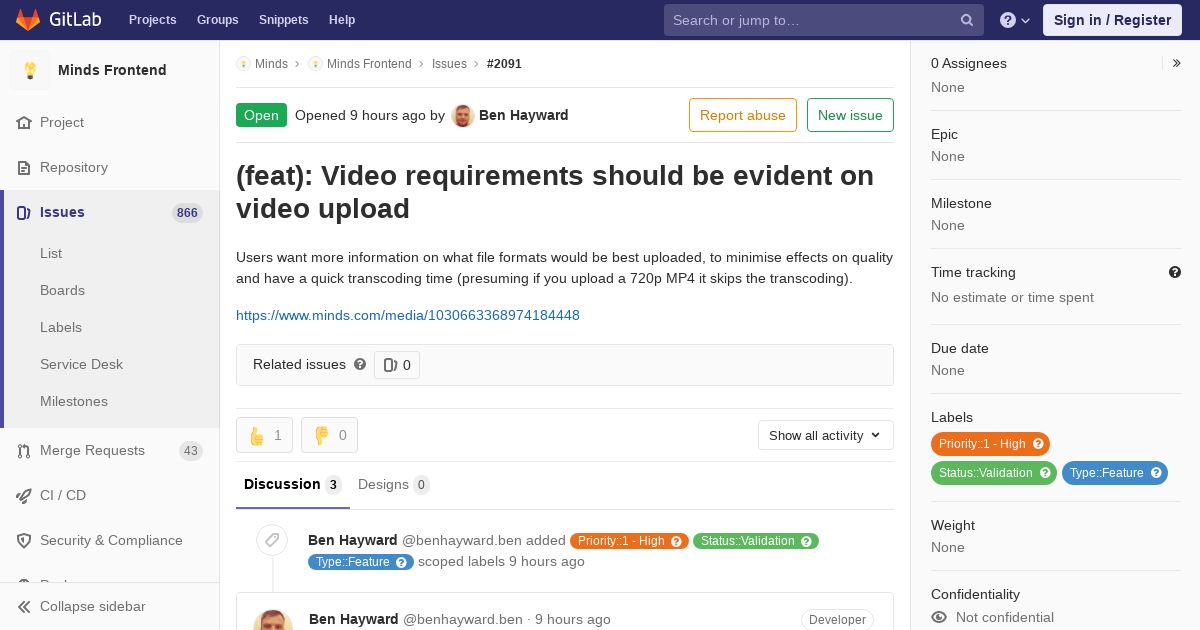Image resolution: width=1200 pixels, height=630 pixels.
Task: Open Service Desk in sidebar
Action: (x=81, y=364)
